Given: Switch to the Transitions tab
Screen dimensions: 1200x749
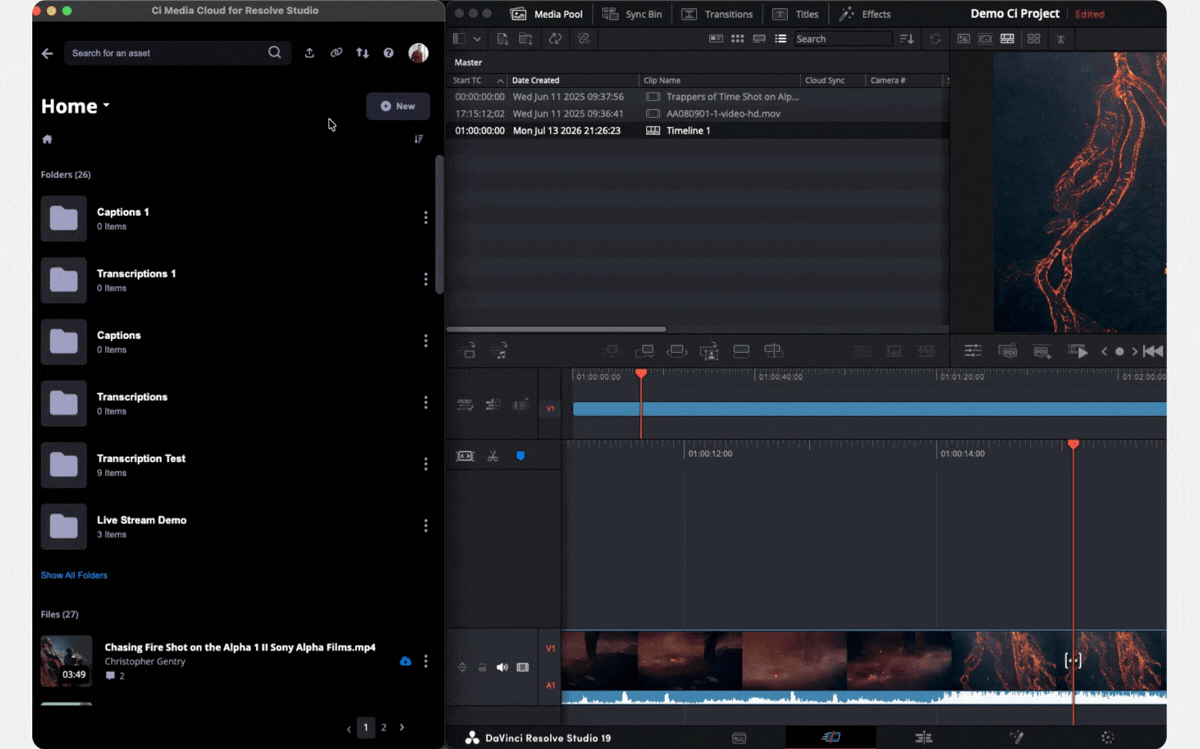Looking at the screenshot, I should 717,14.
